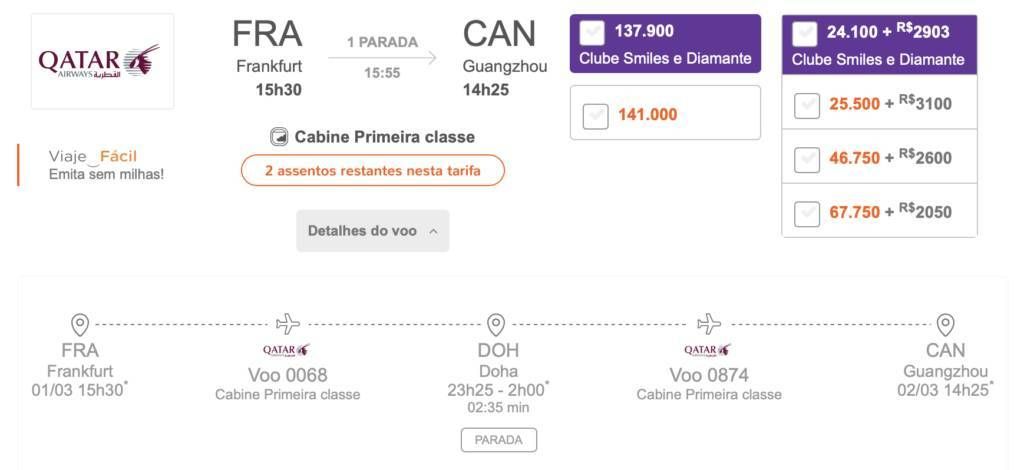Select the 141.000 miles fare checkbox

pyautogui.click(x=595, y=116)
